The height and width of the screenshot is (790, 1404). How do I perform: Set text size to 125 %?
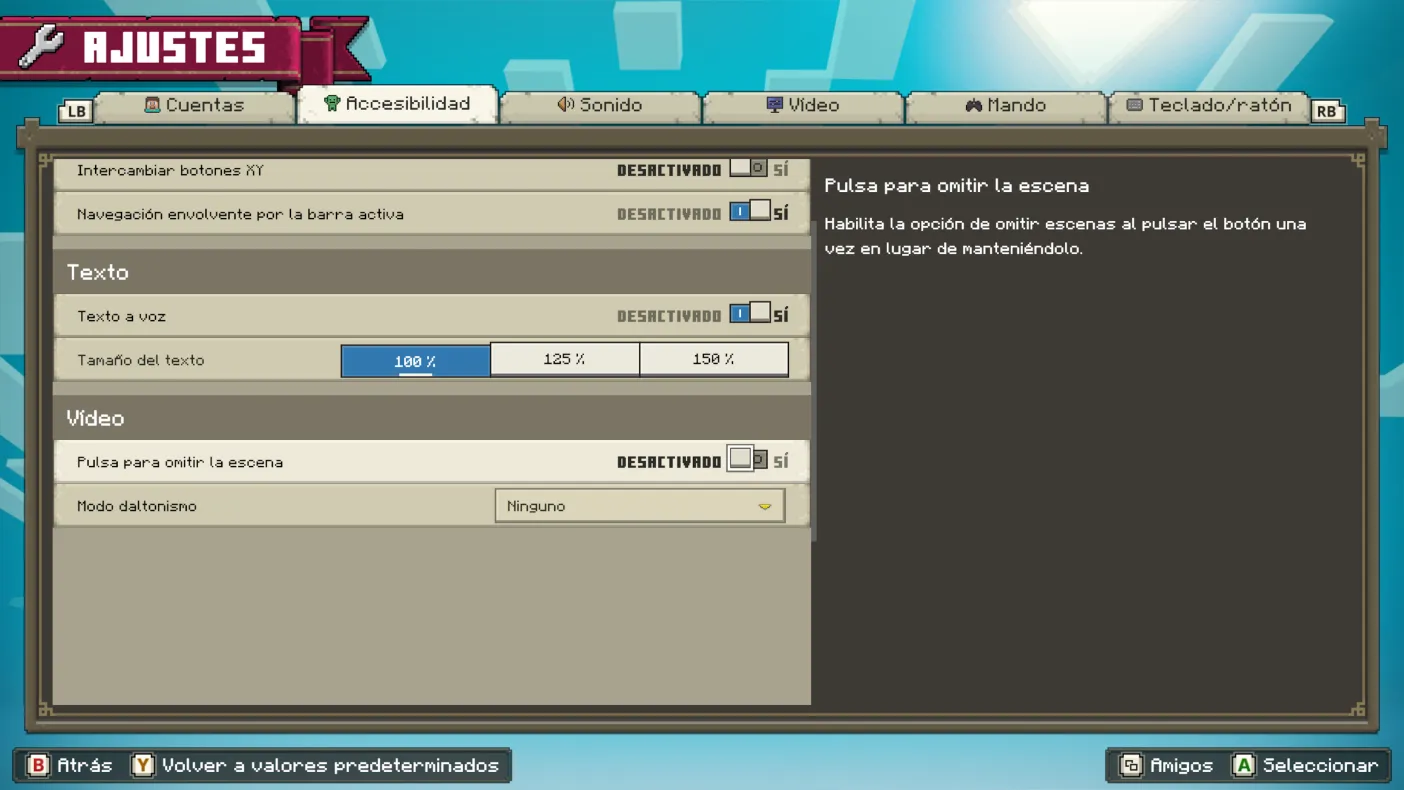(x=564, y=359)
